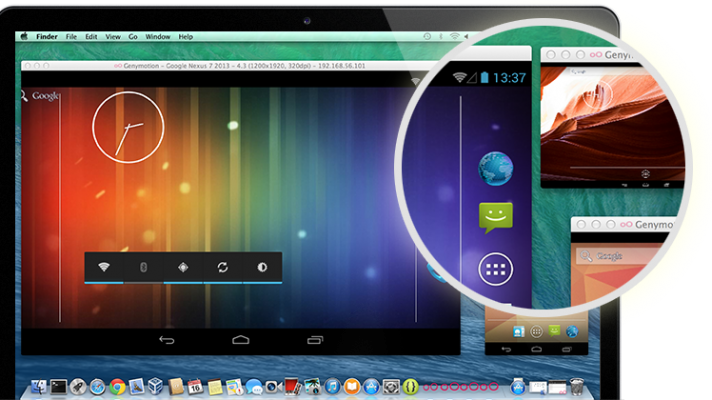
Task: Open iPhoto from the dock
Action: [x=312, y=387]
